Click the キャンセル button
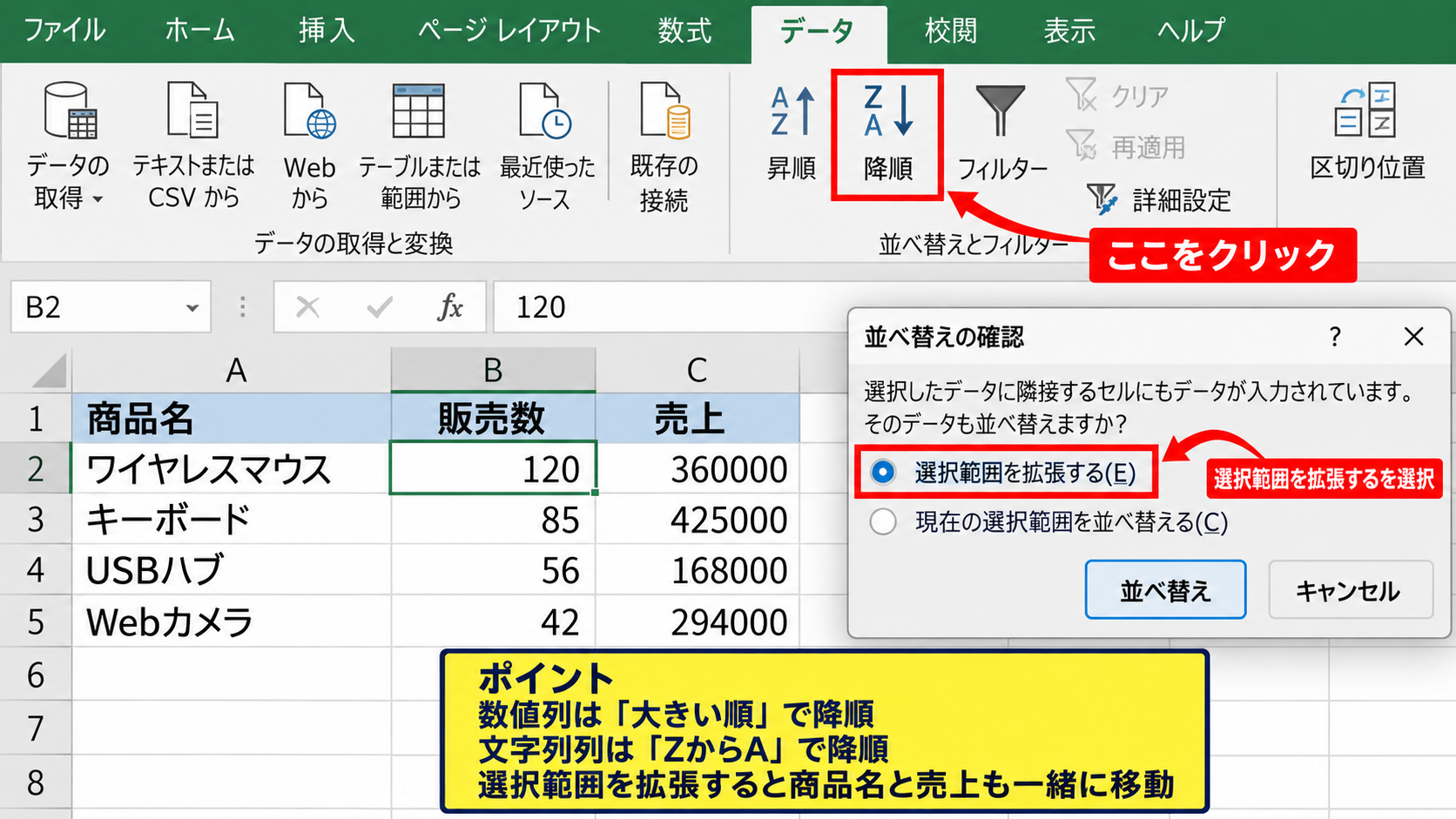The height and width of the screenshot is (819, 1456). coord(1351,590)
